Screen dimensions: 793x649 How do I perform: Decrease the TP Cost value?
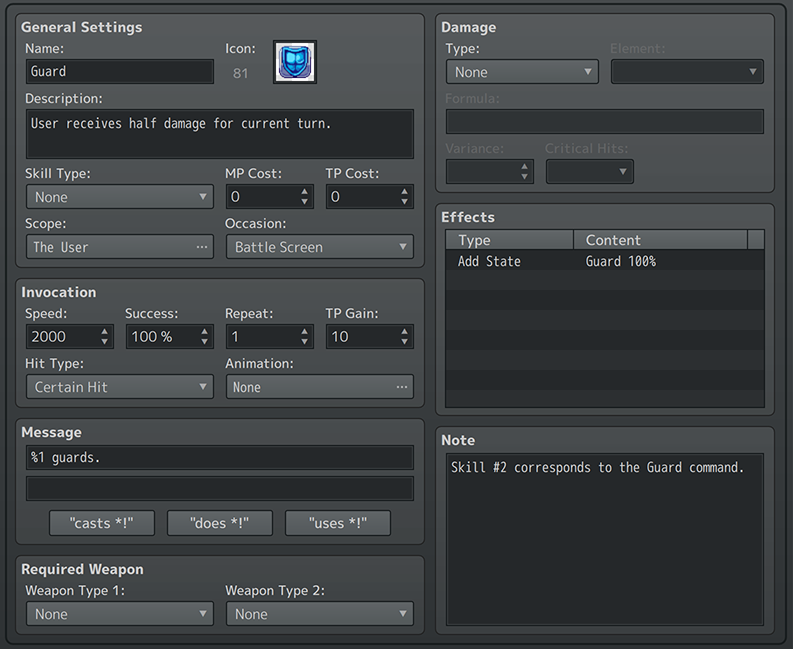[405, 203]
